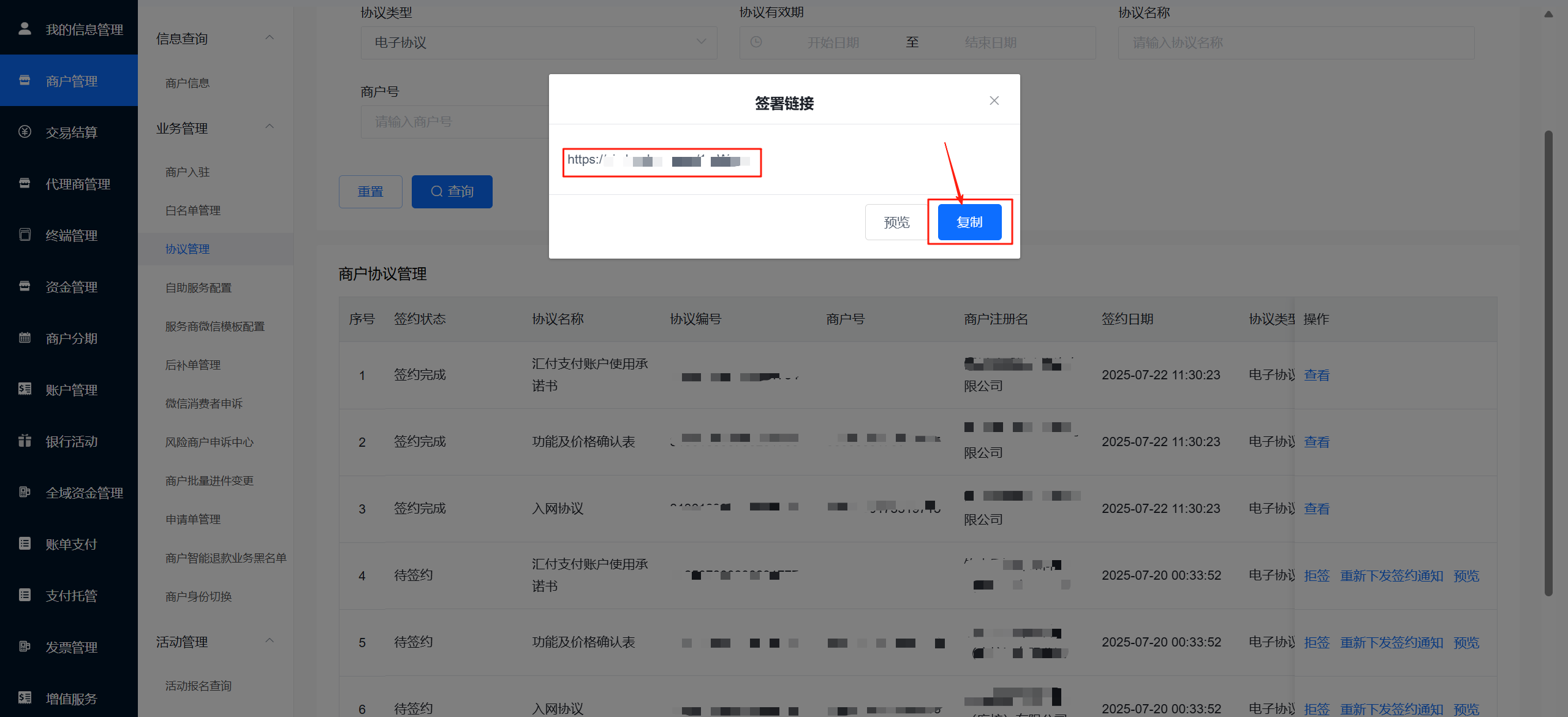The width and height of the screenshot is (1568, 717).
Task: Open 服务商微信模板配置 submenu item
Action: [215, 327]
